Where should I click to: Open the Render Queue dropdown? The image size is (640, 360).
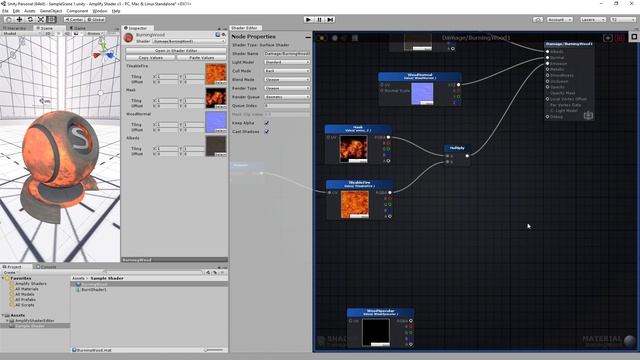287,97
